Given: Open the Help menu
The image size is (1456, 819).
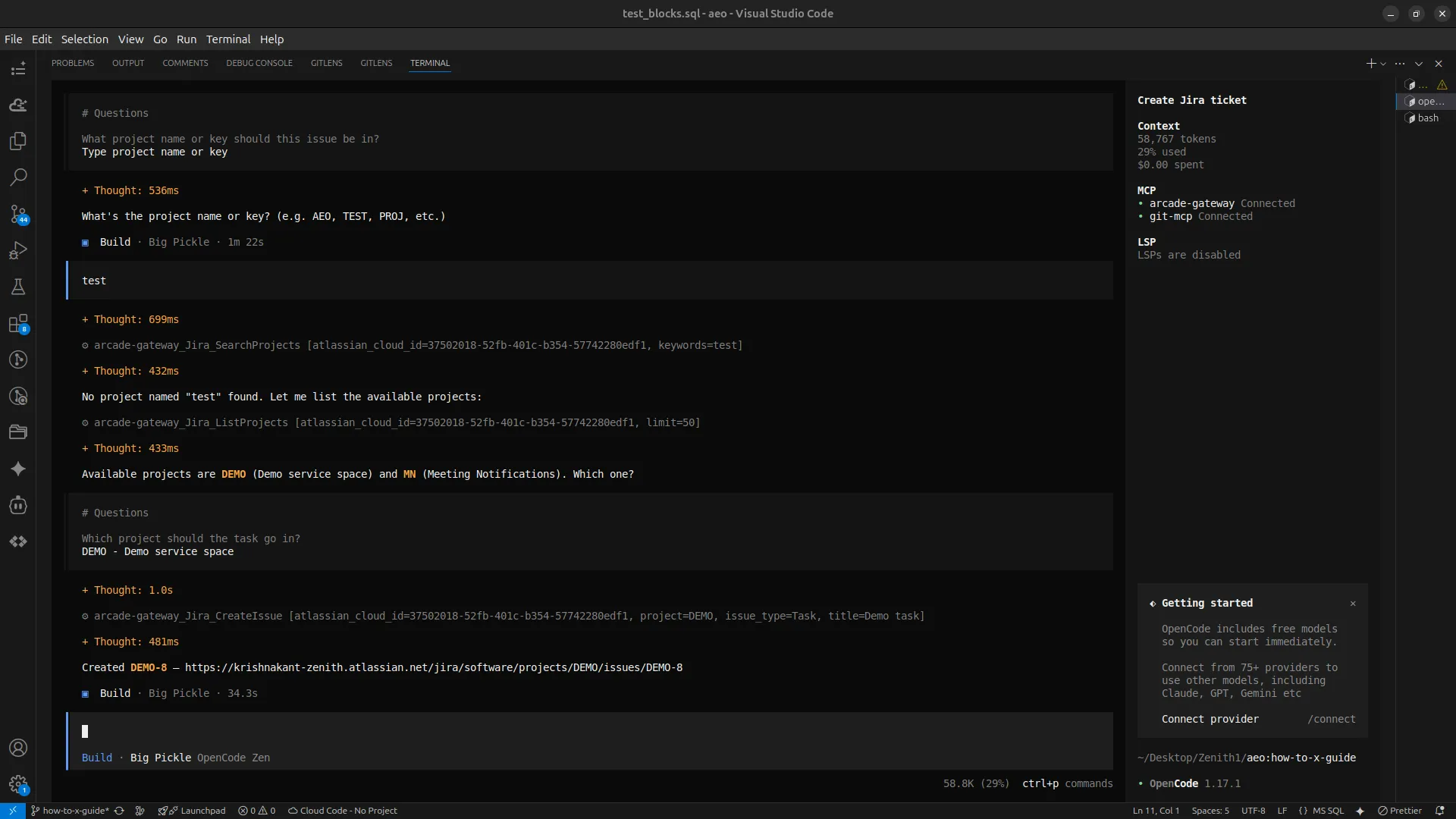Looking at the screenshot, I should 271,39.
